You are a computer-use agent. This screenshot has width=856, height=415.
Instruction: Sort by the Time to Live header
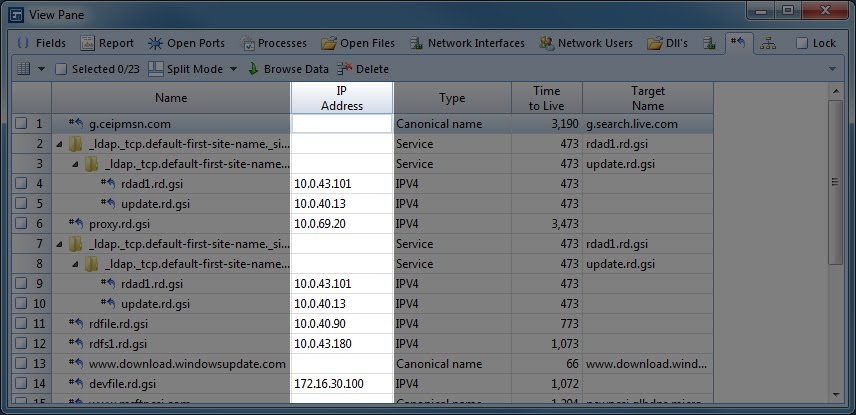coord(547,98)
